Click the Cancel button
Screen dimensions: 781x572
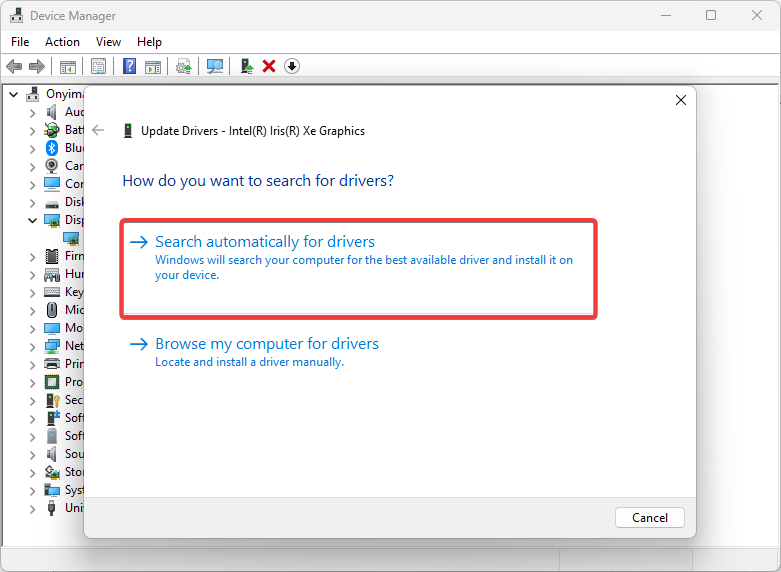tap(650, 518)
